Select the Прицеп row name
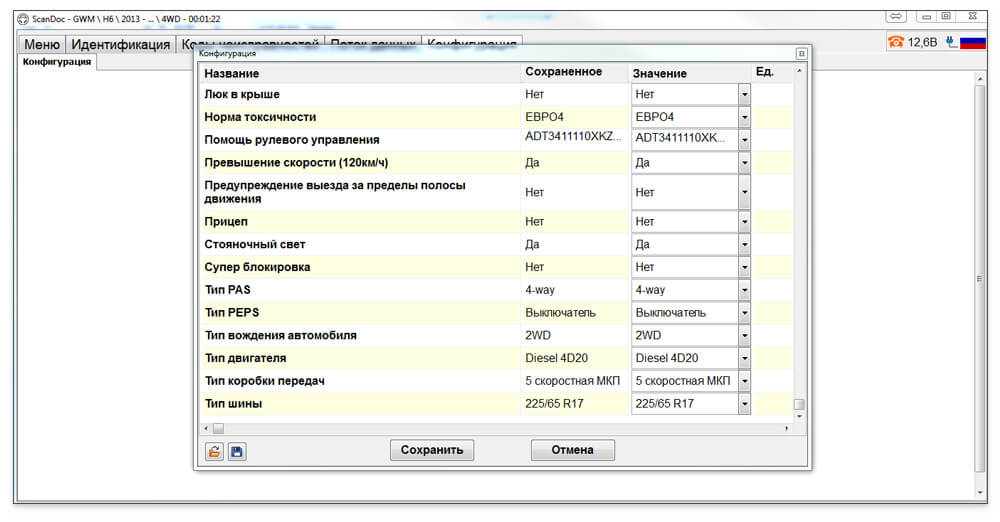 (226, 221)
